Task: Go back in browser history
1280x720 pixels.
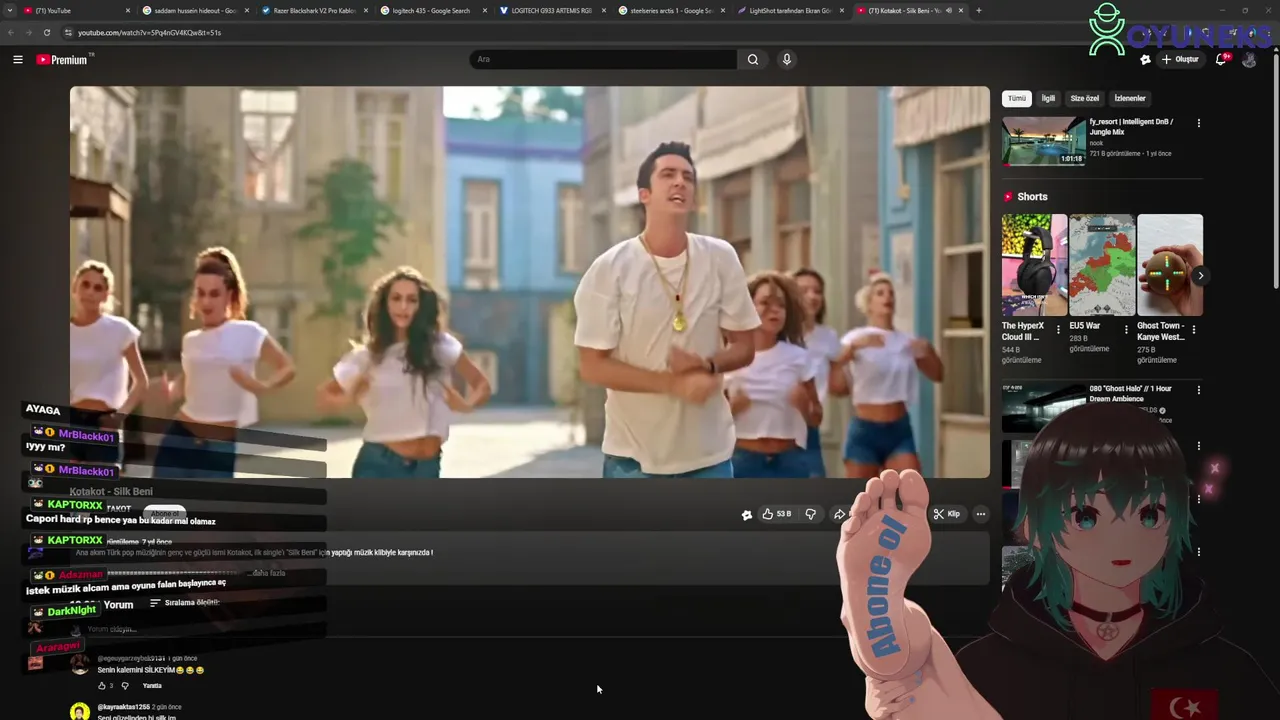Action: pos(11,32)
